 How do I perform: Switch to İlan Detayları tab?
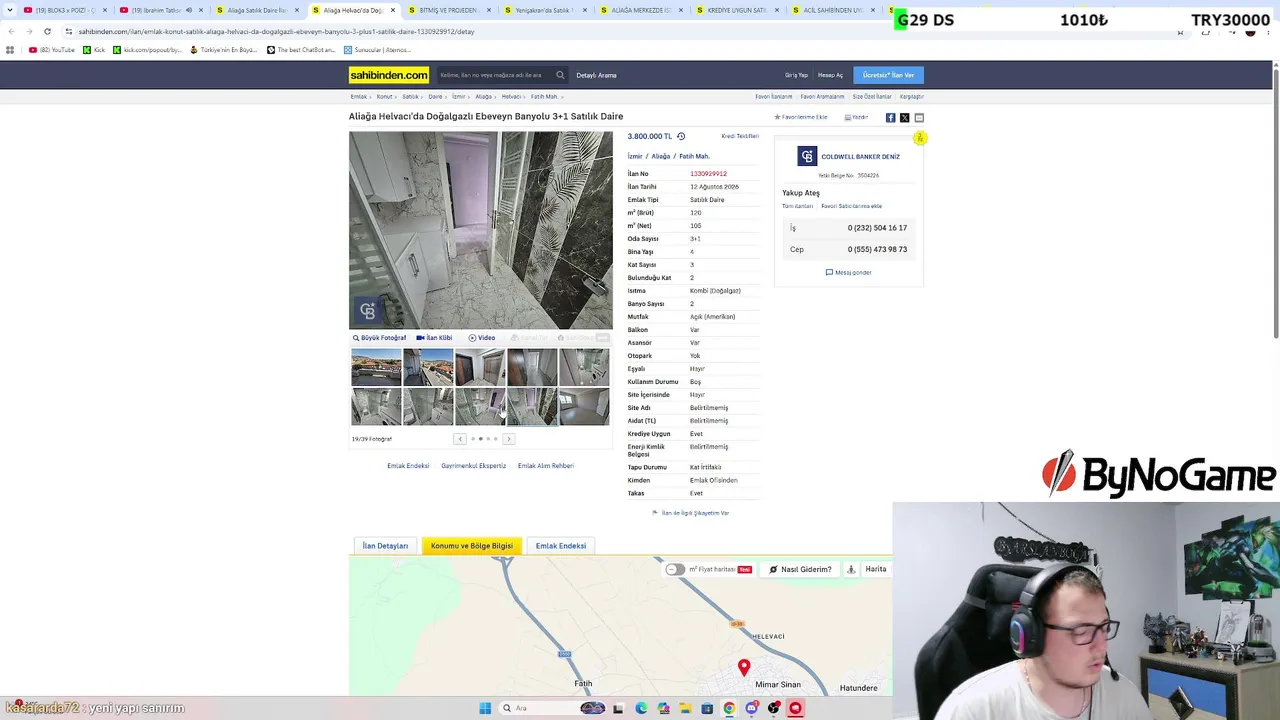(385, 546)
